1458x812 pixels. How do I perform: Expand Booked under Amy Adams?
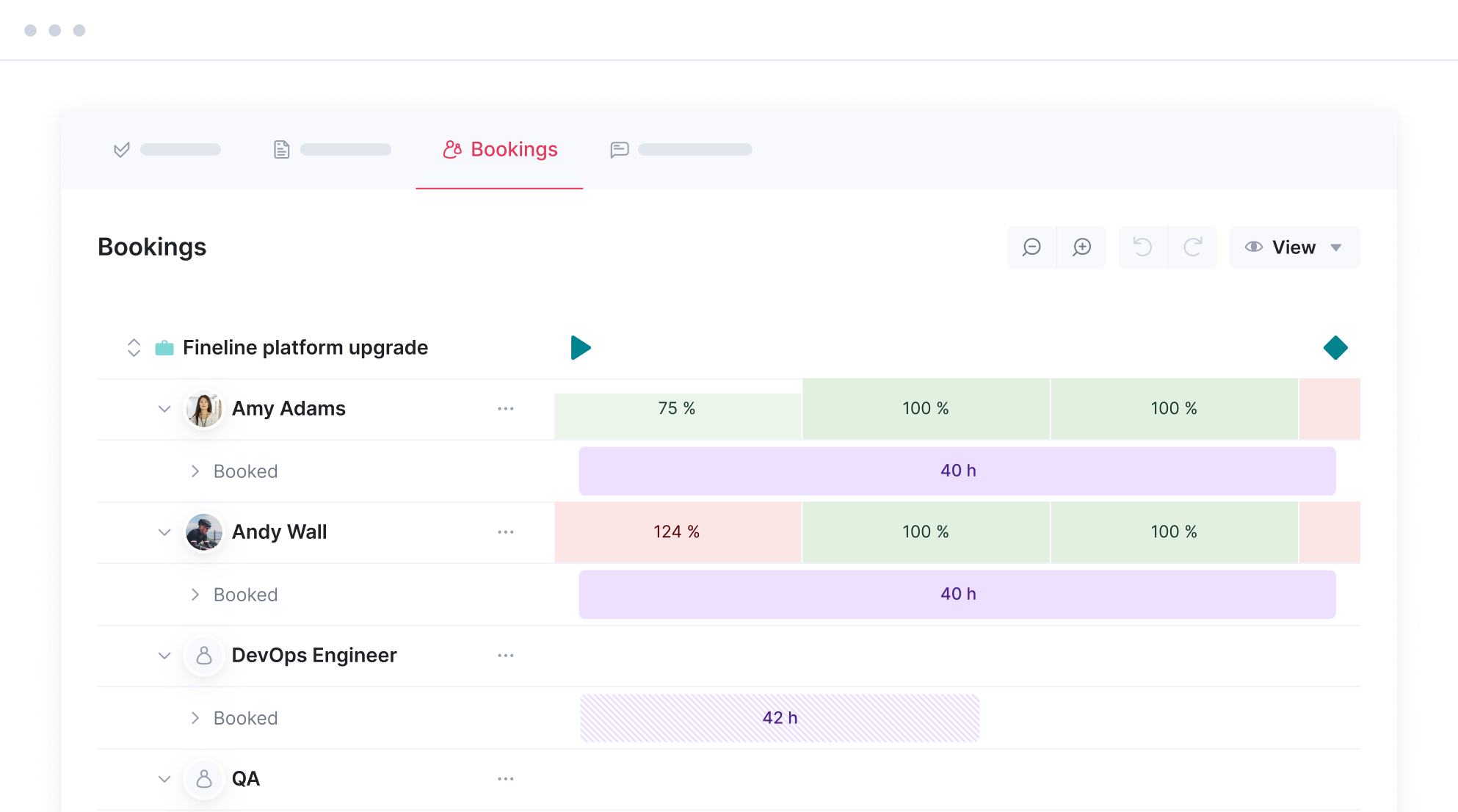(x=195, y=471)
